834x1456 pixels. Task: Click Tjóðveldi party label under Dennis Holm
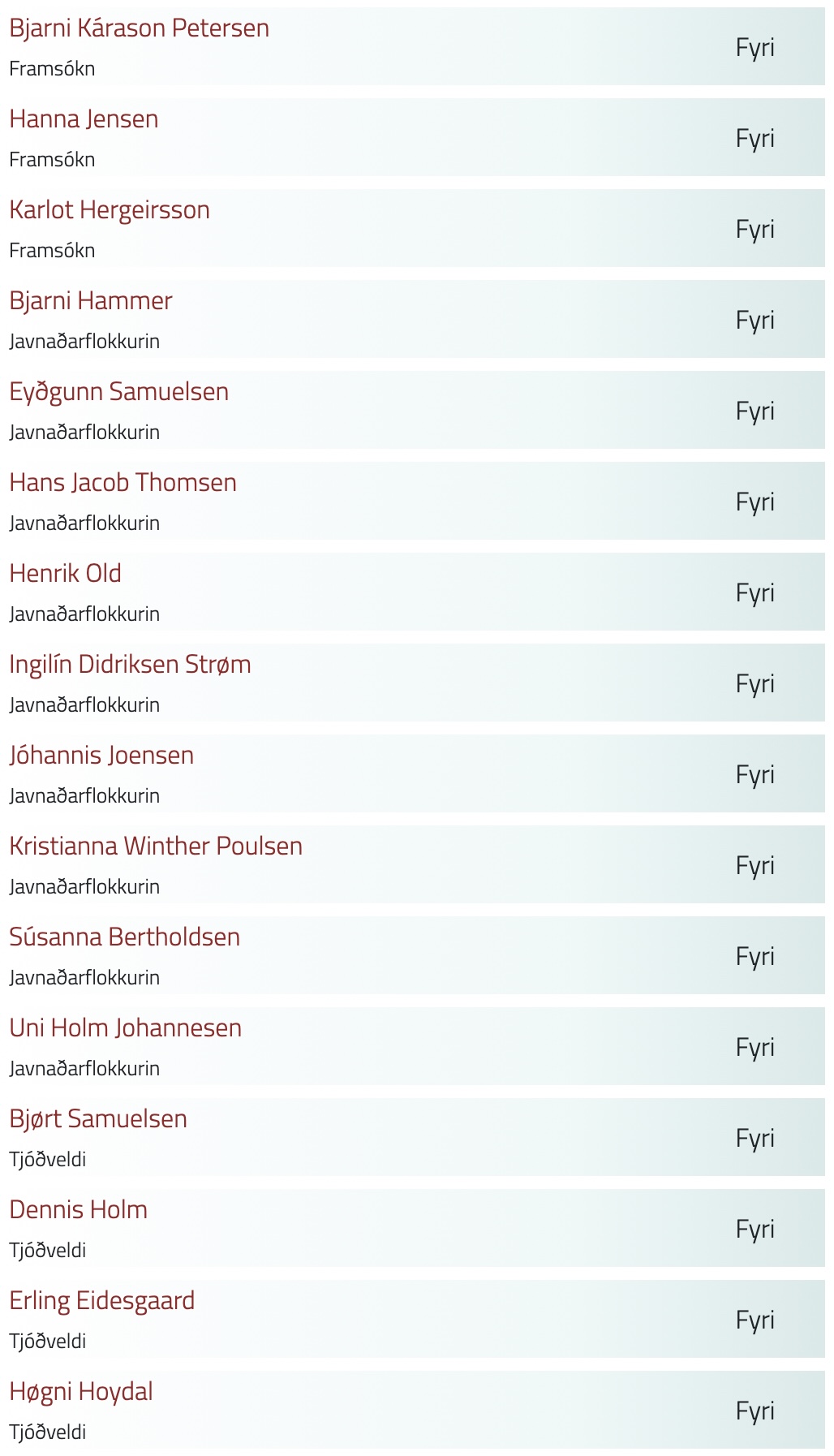click(x=47, y=1251)
